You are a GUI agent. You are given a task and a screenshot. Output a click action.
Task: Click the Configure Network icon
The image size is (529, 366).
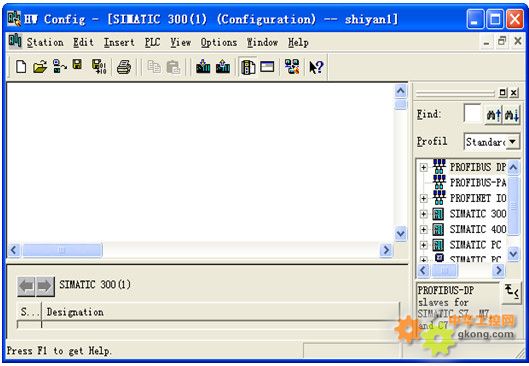point(292,66)
